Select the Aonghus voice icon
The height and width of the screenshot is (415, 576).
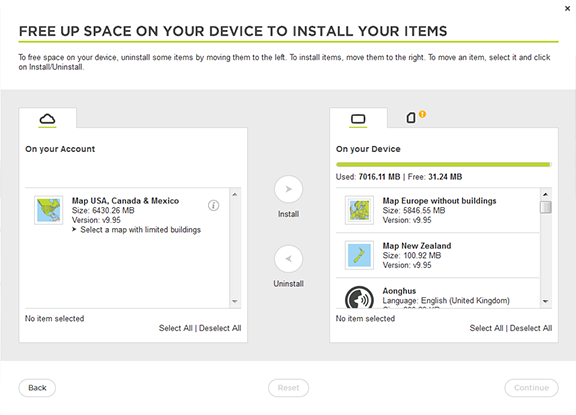359,298
